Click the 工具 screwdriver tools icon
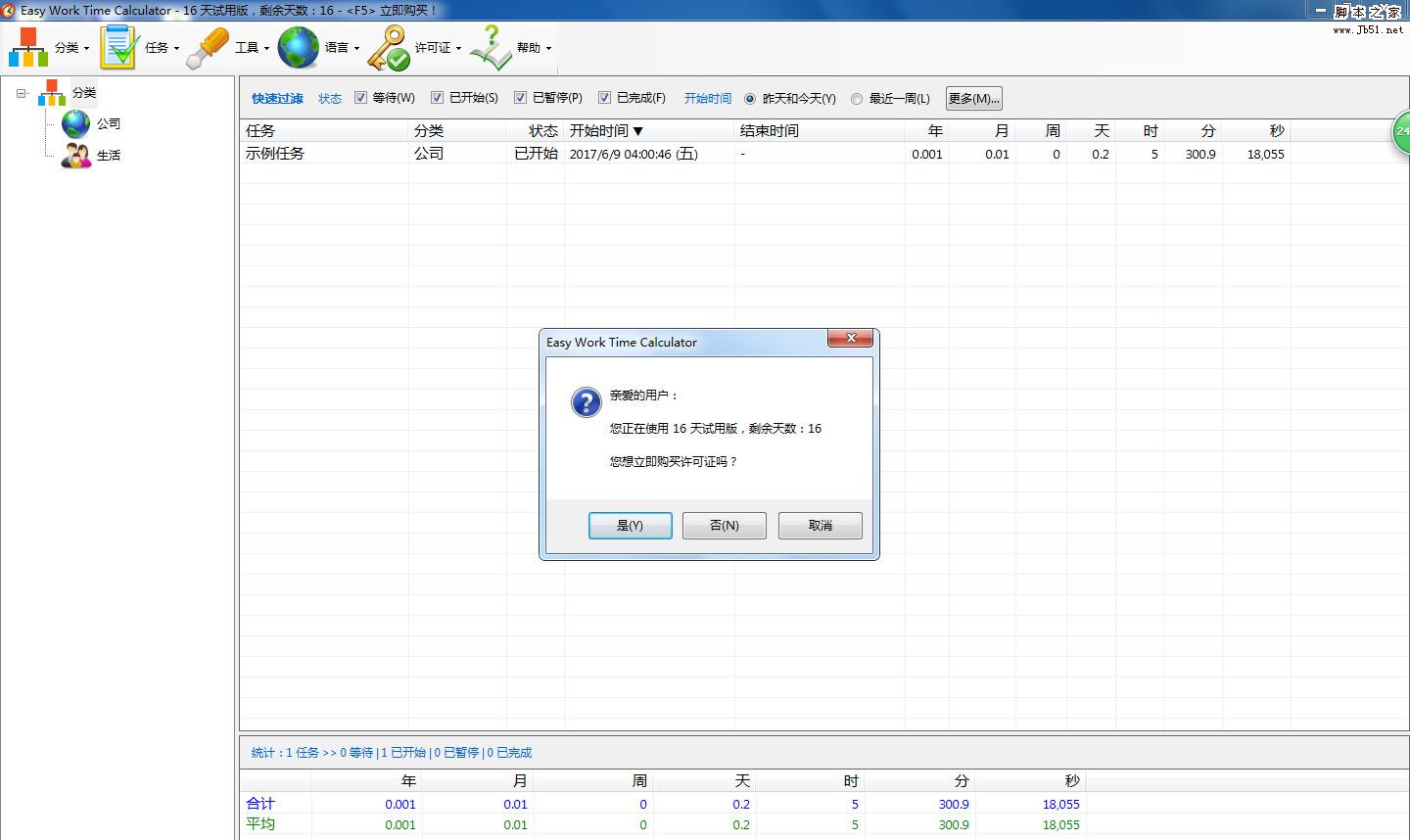1410x840 pixels. [208, 47]
